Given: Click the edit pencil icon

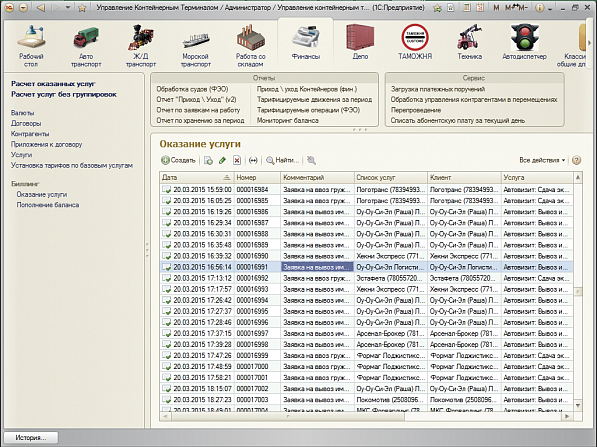Looking at the screenshot, I should pos(222,161).
